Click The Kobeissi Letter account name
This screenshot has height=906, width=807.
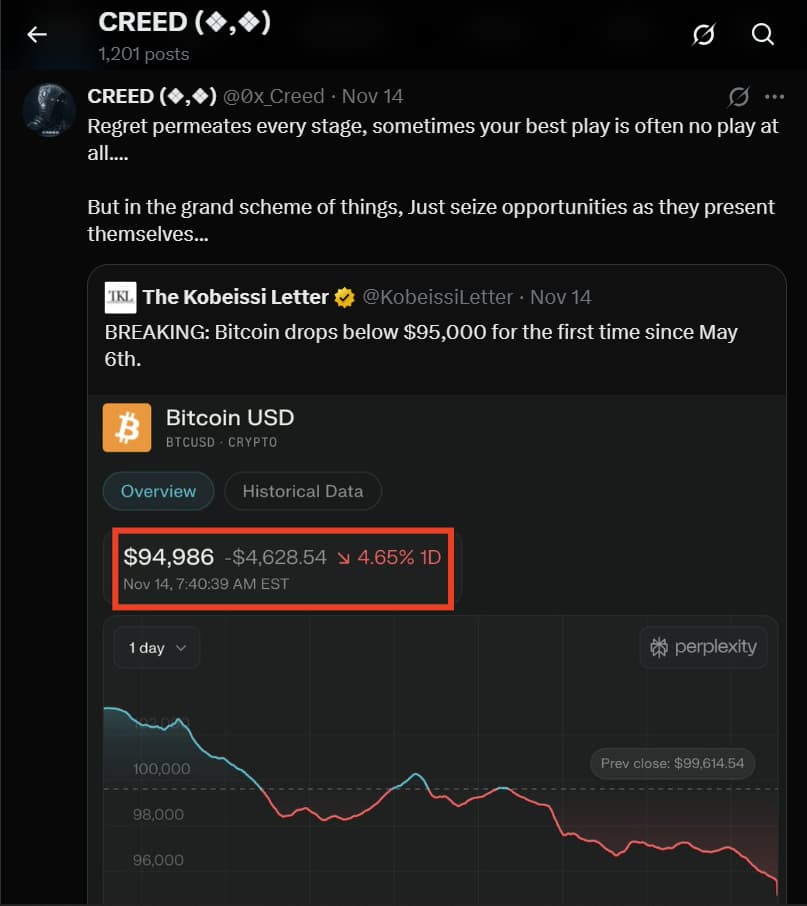click(235, 297)
